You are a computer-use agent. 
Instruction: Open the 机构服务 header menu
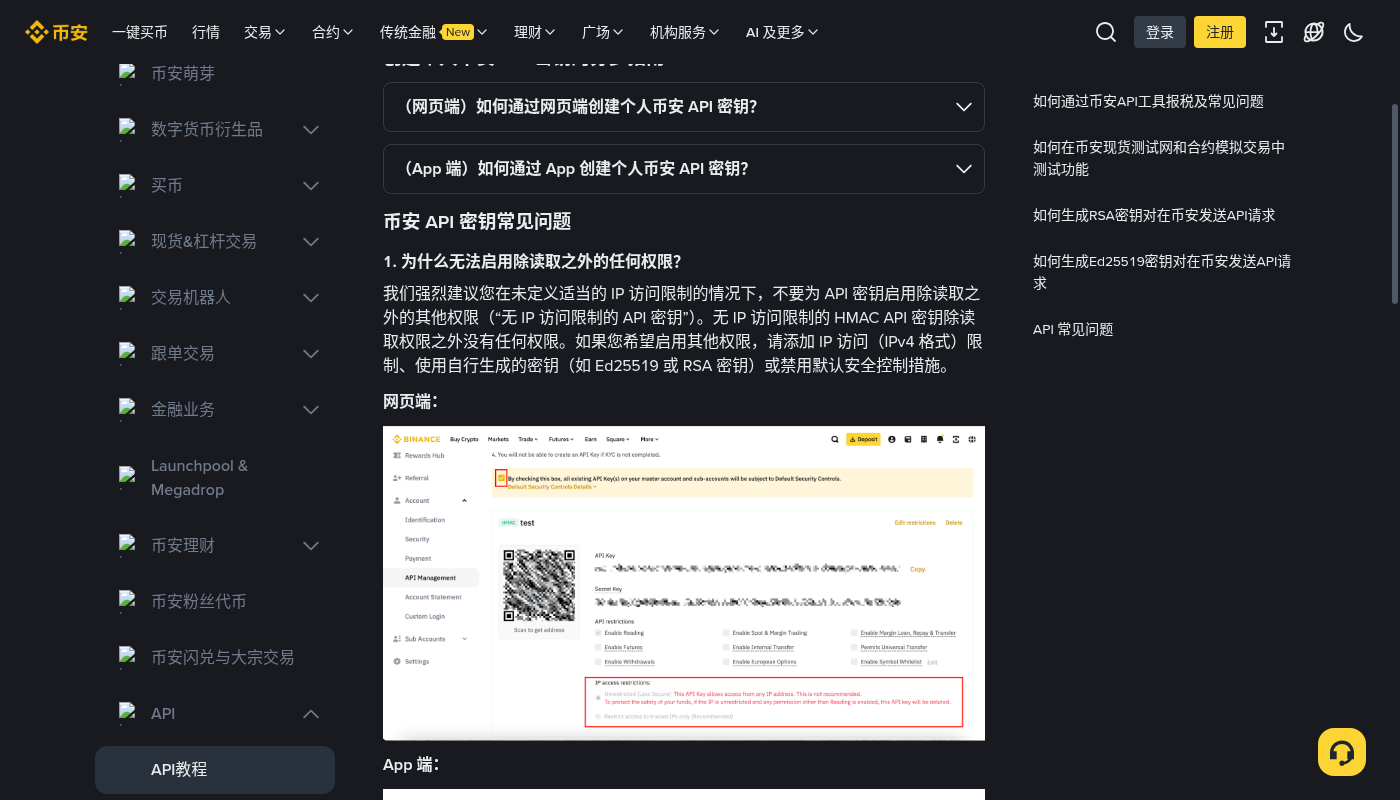[x=685, y=32]
